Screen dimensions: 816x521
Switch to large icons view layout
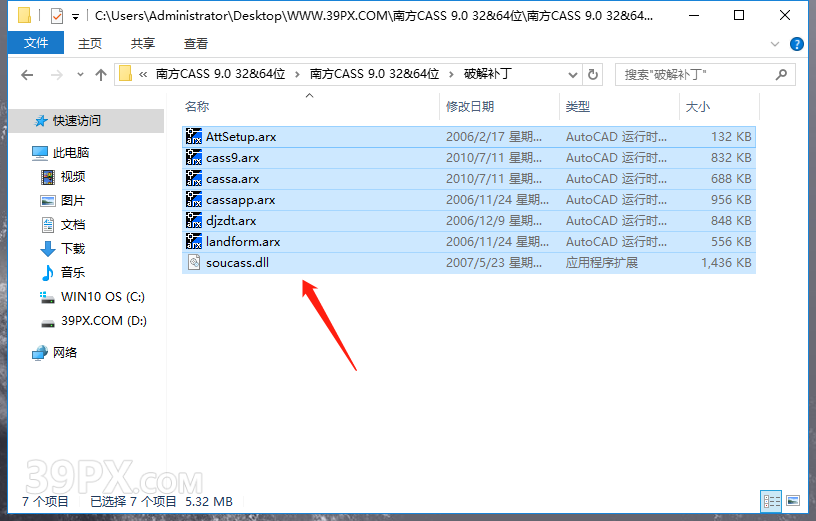coord(793,501)
